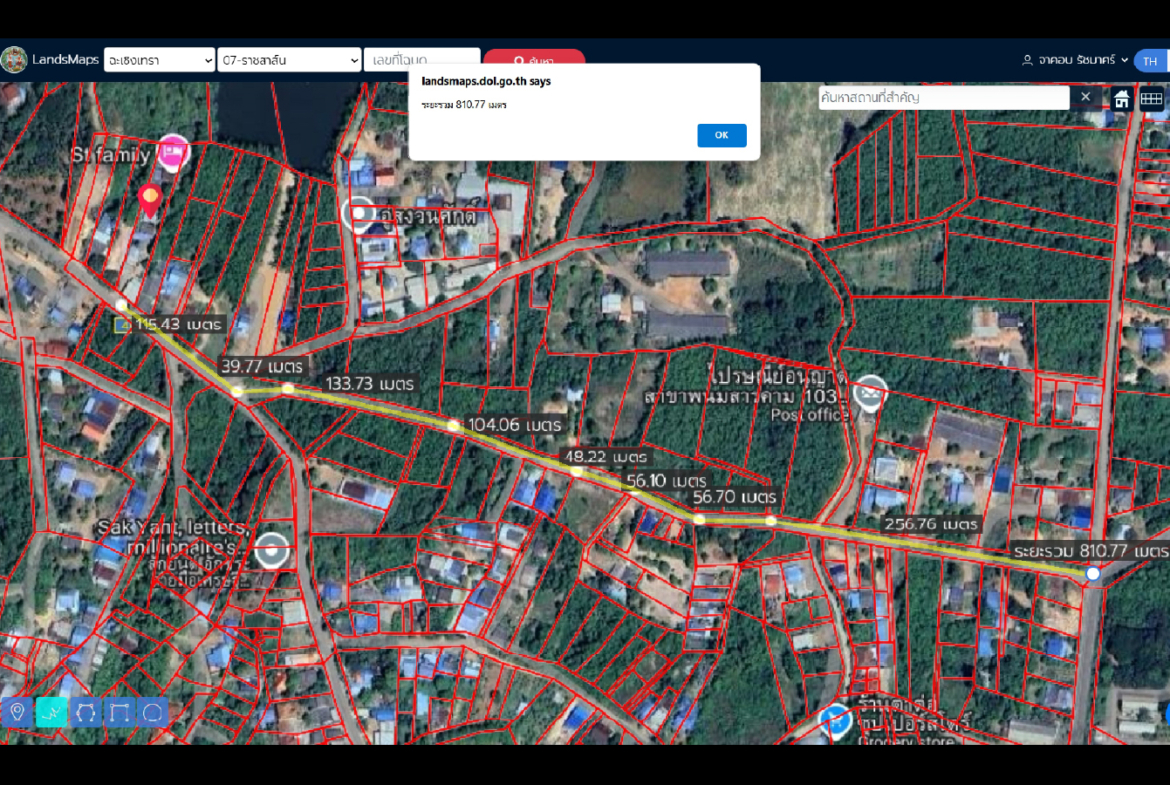The image size is (1170, 785).
Task: Click the 56.70 เมตร segment label
Action: 734,497
